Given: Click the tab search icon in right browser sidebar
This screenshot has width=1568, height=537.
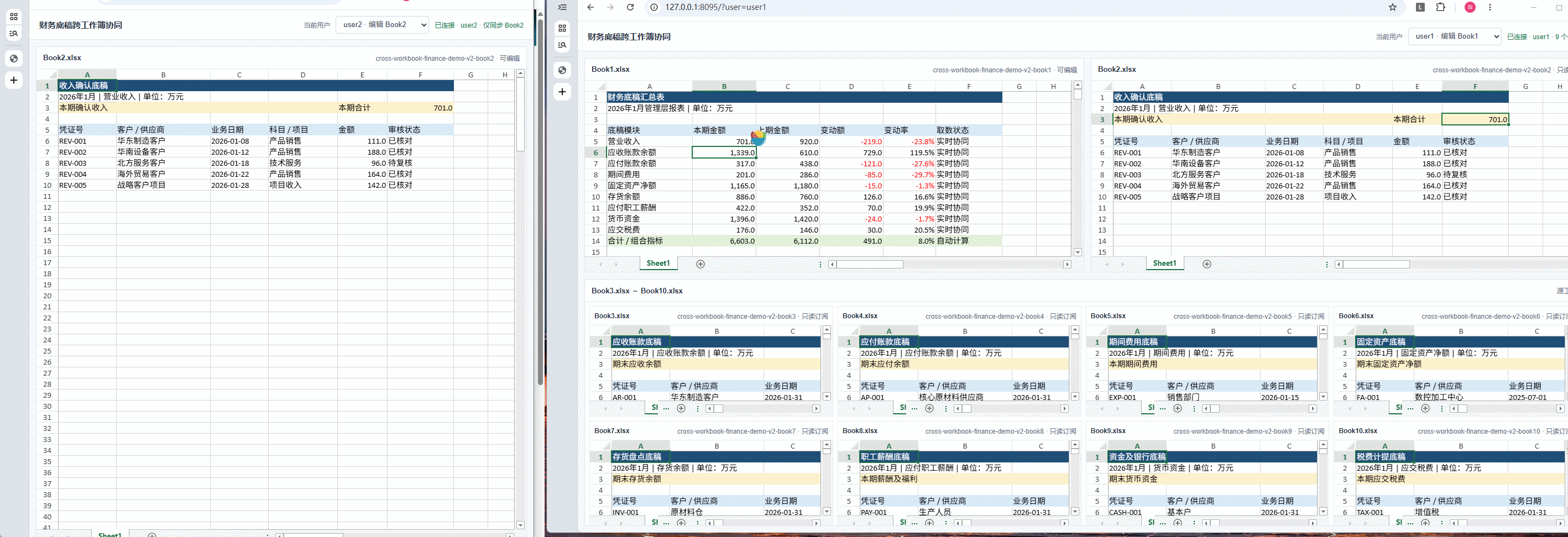Looking at the screenshot, I should (562, 45).
